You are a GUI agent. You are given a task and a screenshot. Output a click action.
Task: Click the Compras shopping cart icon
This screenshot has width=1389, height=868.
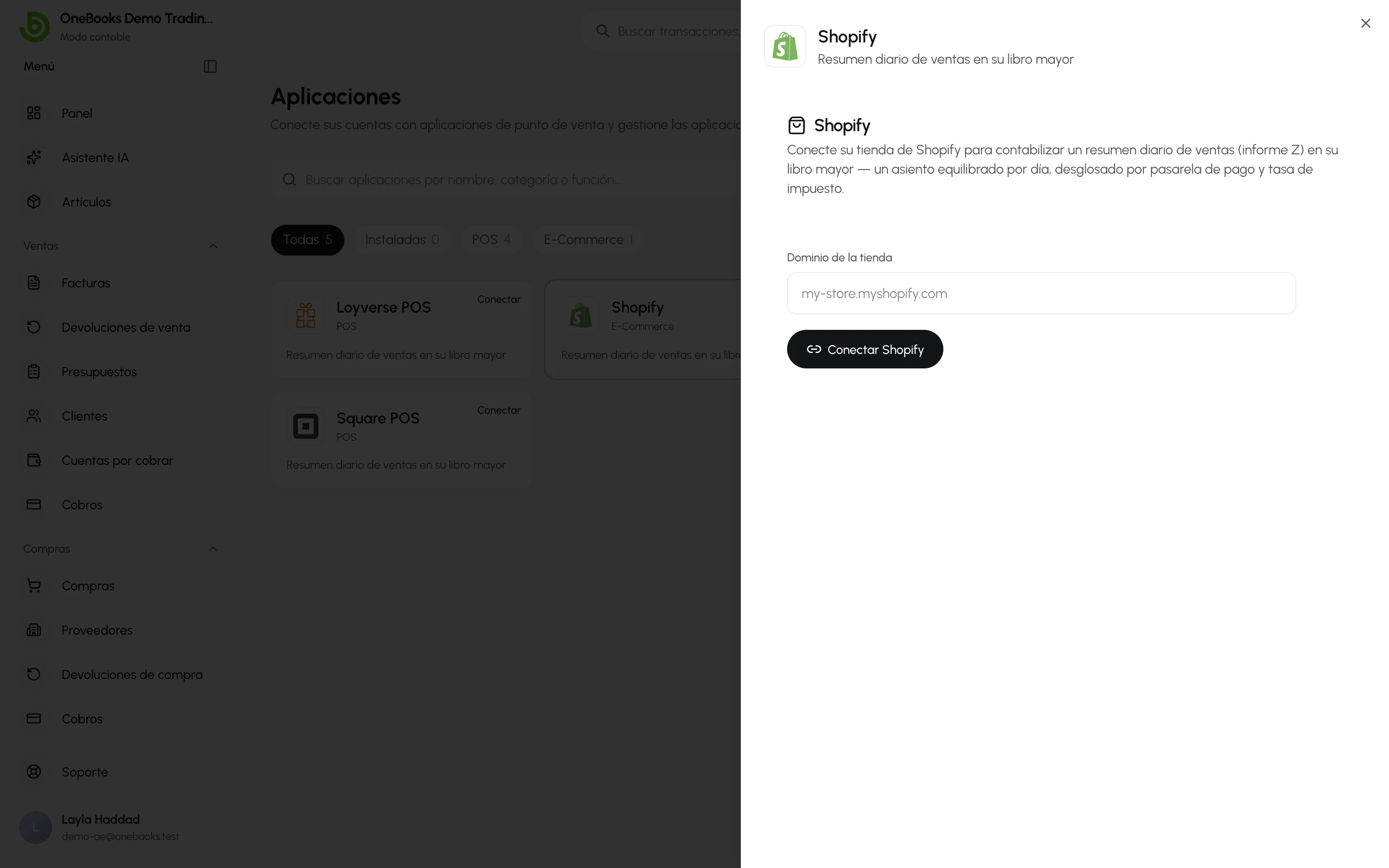coord(34,585)
